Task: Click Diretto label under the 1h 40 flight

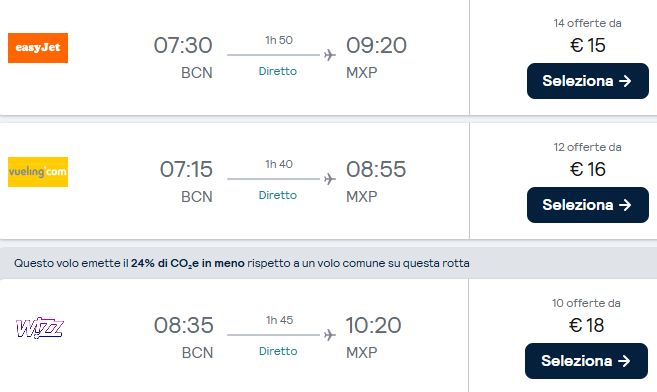Action: coord(277,195)
